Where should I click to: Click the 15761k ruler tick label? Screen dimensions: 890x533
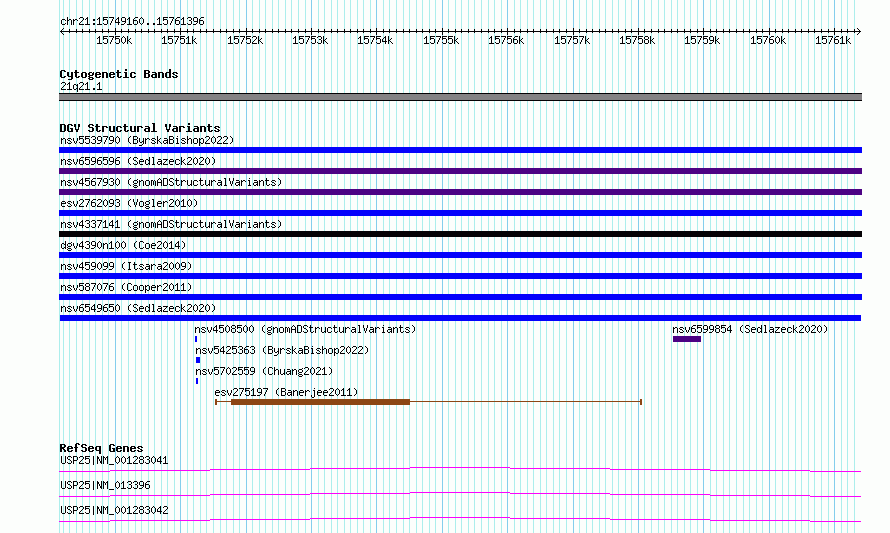click(x=833, y=40)
